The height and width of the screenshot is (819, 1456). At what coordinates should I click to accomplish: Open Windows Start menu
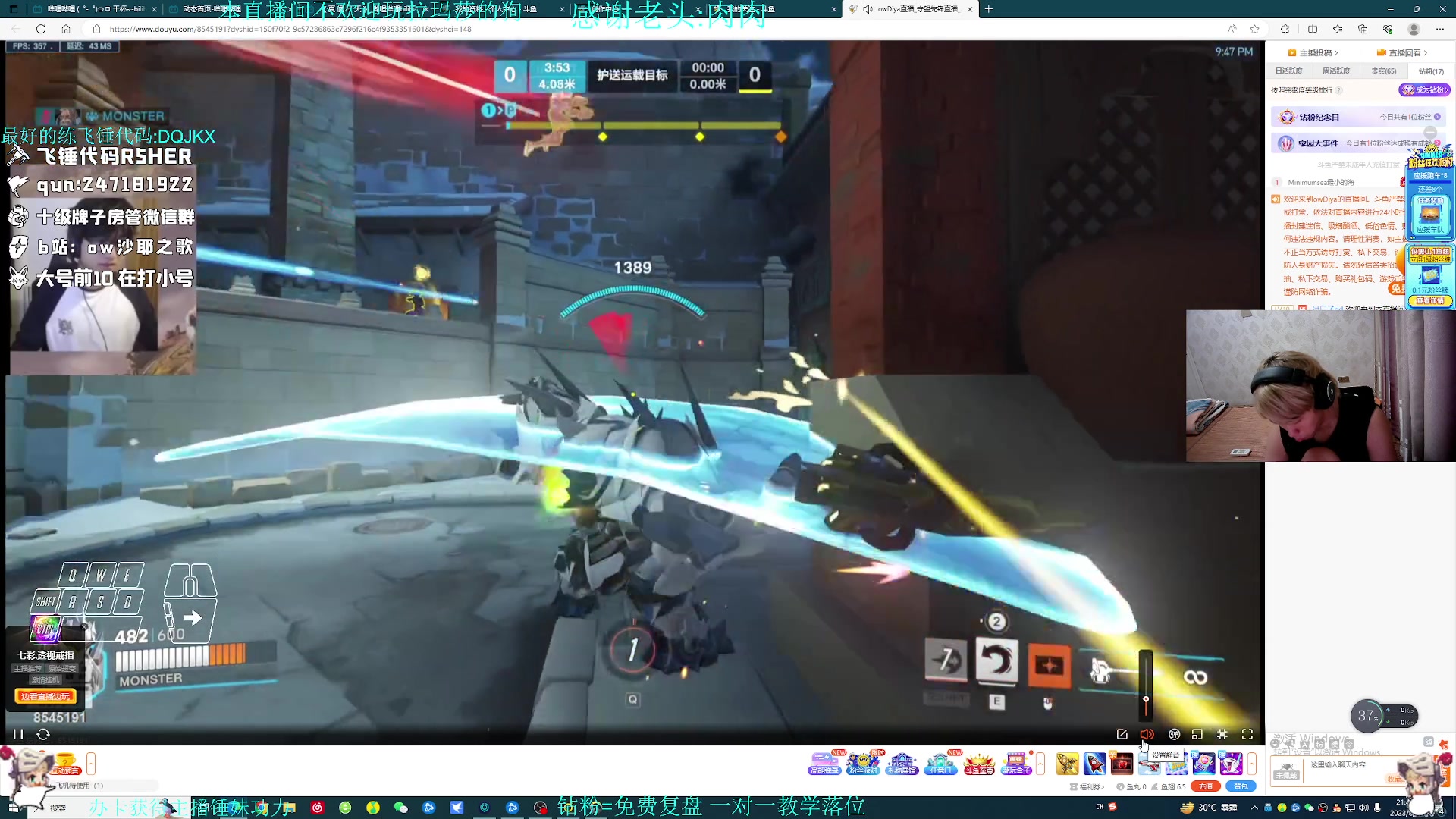click(14, 808)
